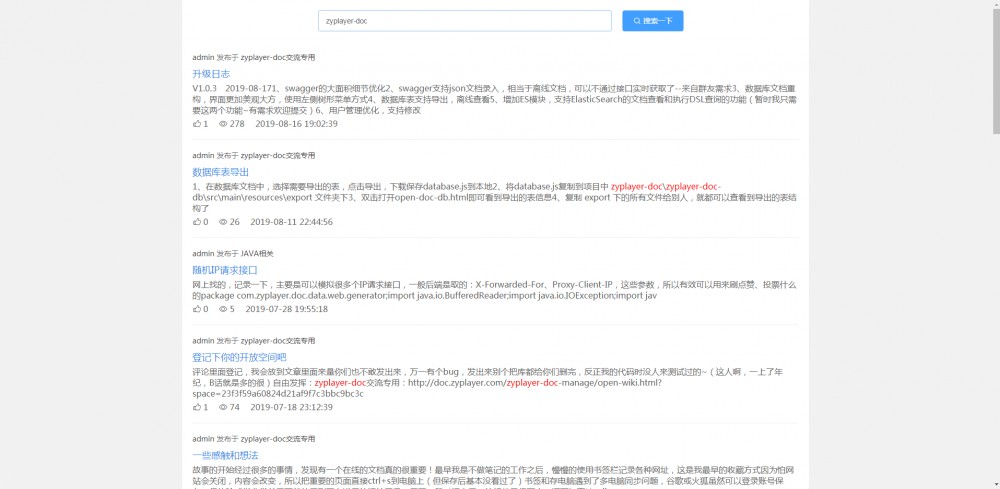
Task: Click the like icon on 登记下你的开放空间吧 post
Action: [196, 407]
